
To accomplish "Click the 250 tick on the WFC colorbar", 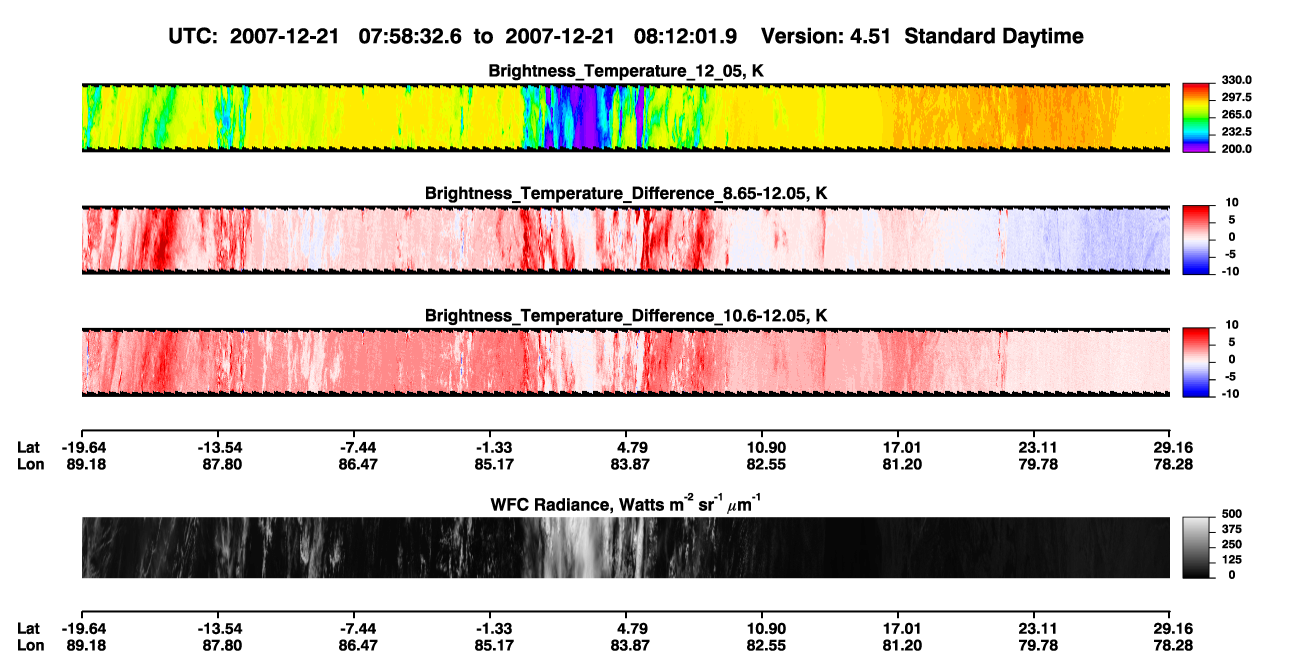I will coord(1231,545).
